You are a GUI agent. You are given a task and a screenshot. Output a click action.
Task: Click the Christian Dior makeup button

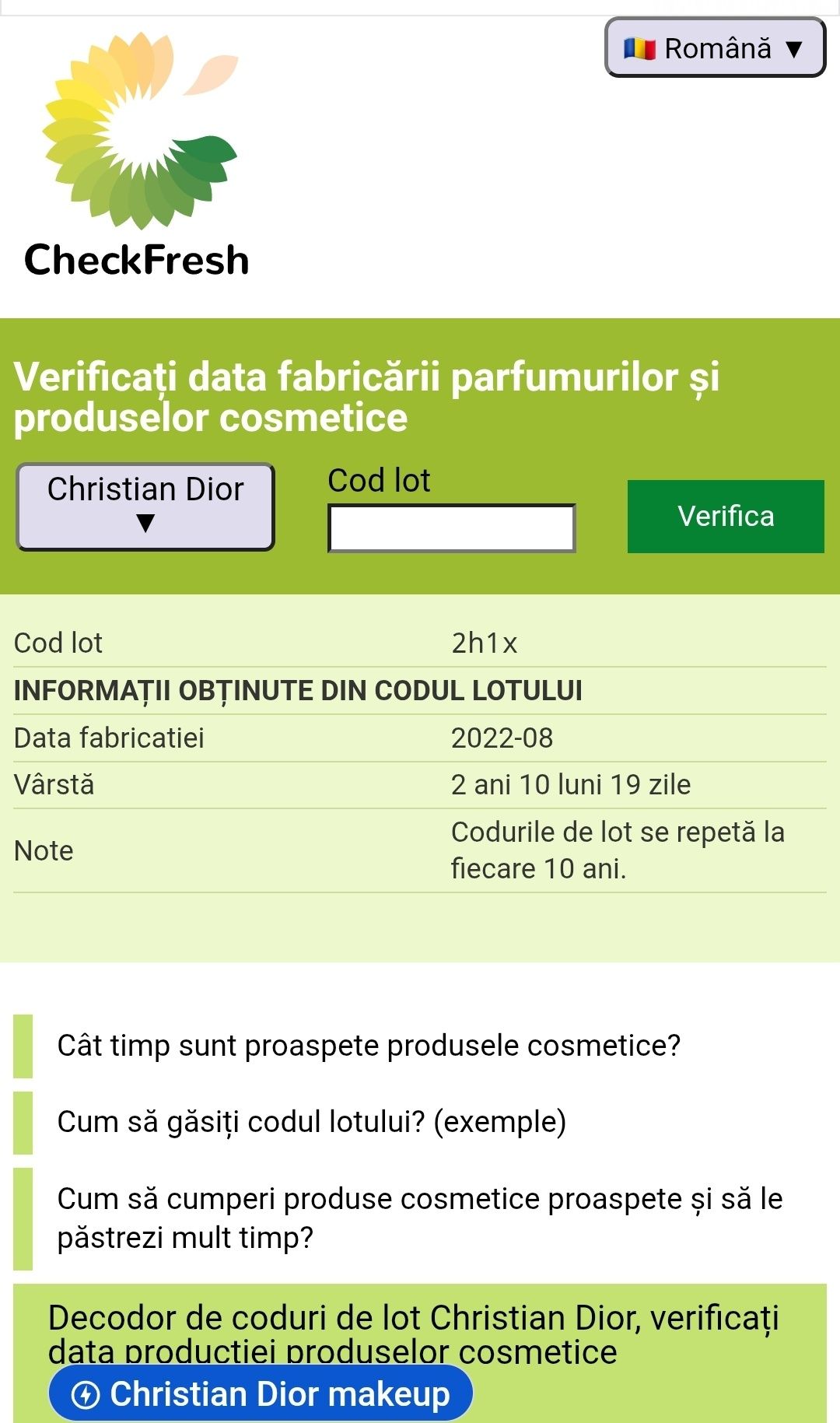261,1394
